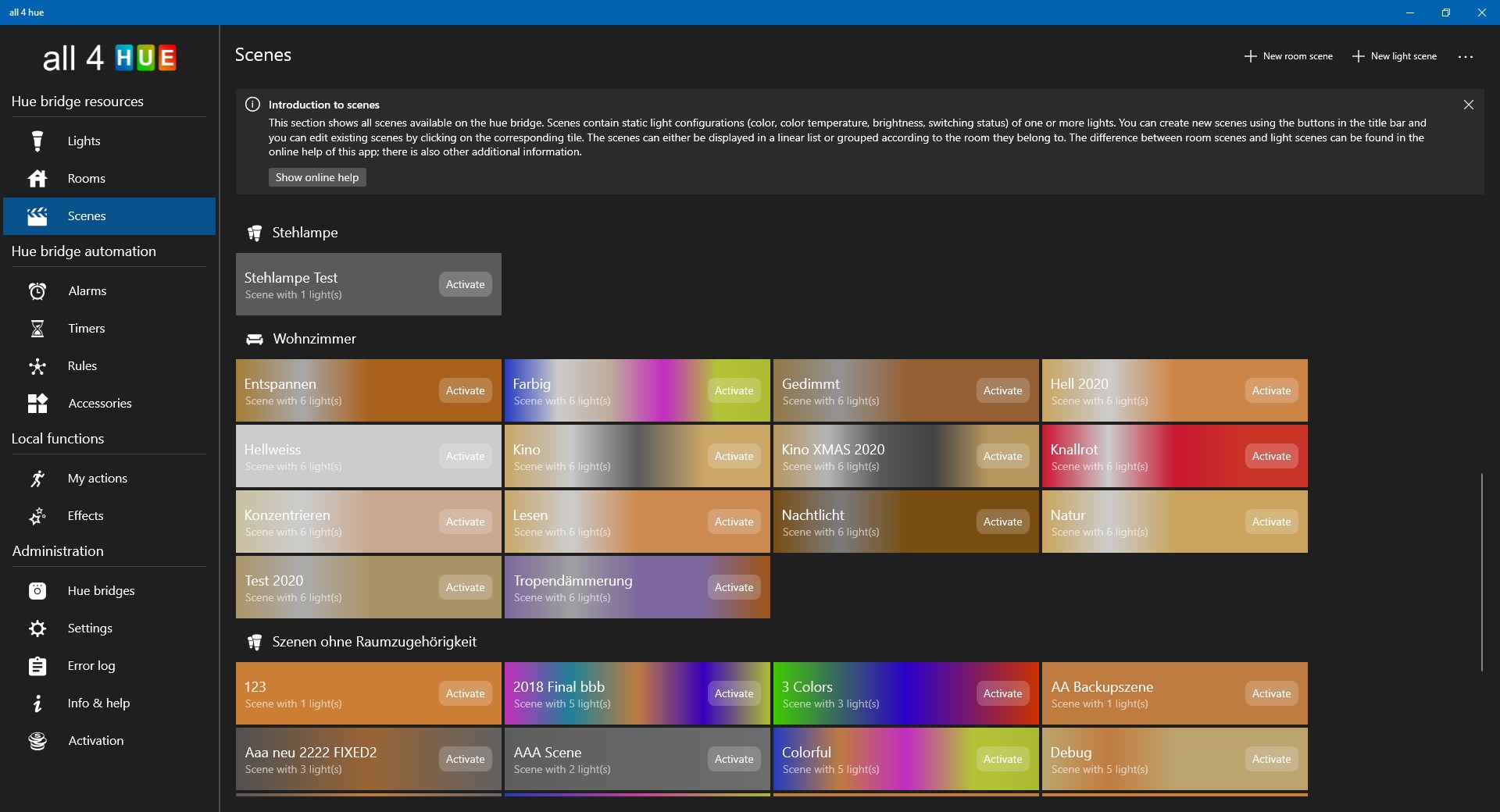
Task: Open My actions under Local functions
Action: [x=98, y=478]
